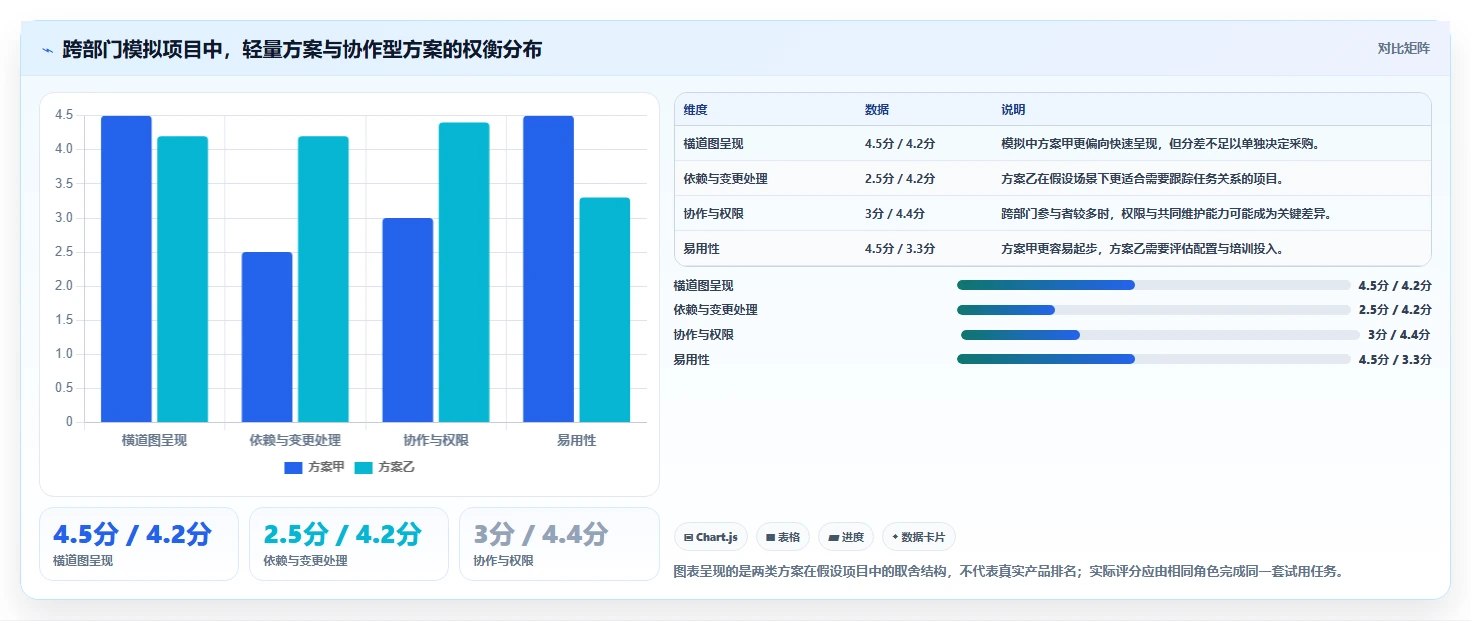Click table value 3分 / 4.4分
This screenshot has width=1471, height=621.
(x=895, y=213)
